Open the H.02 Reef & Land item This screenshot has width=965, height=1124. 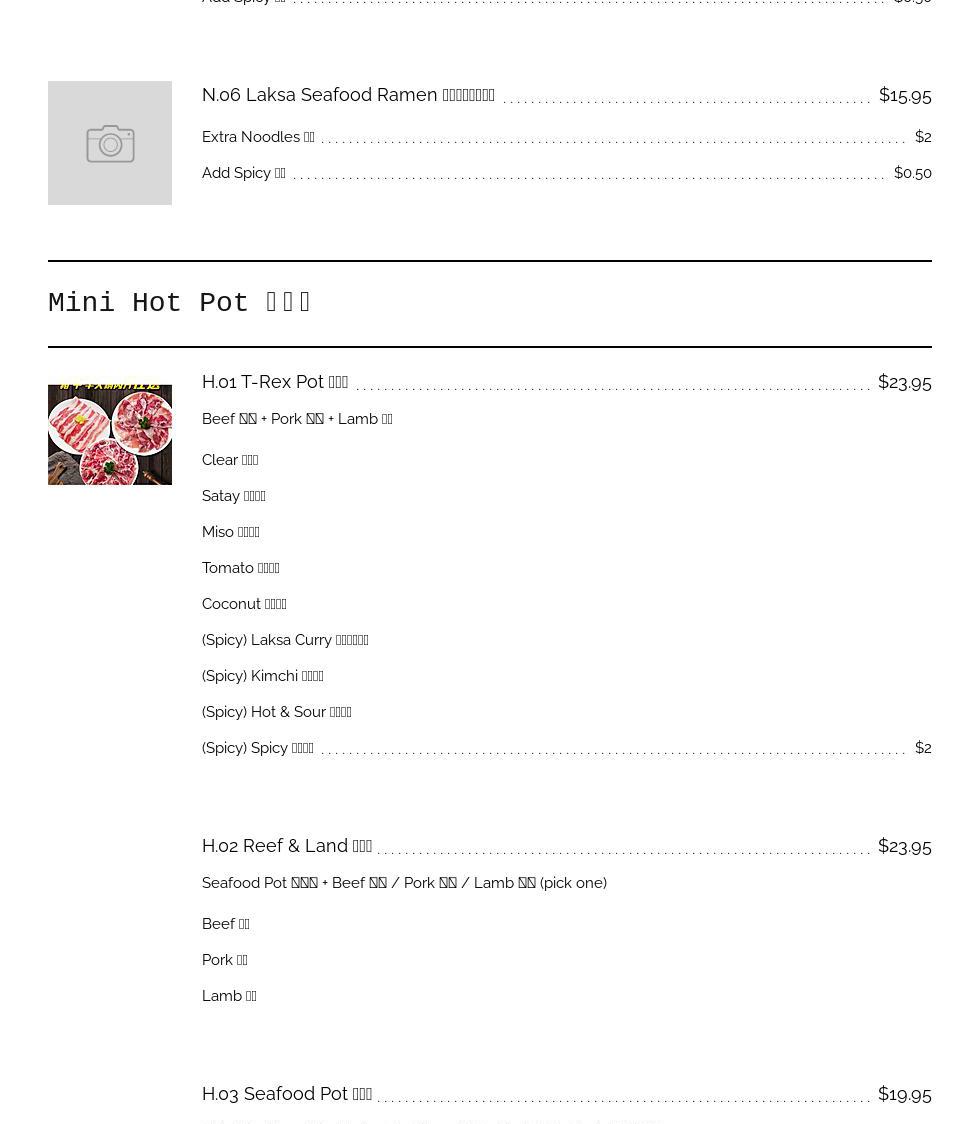tap(287, 846)
